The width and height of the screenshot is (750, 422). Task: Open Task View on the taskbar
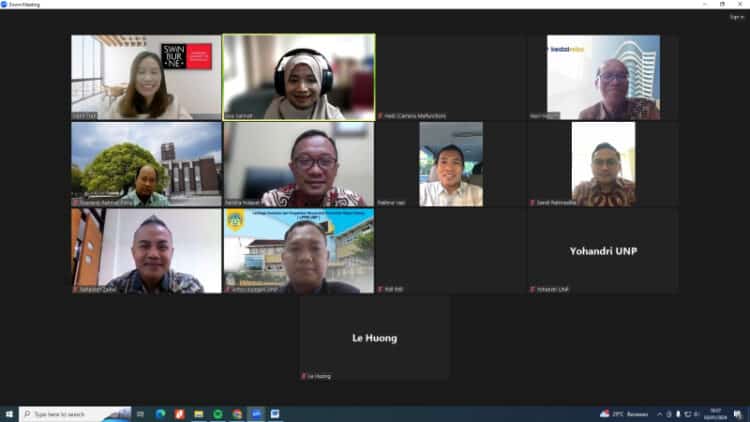140,414
